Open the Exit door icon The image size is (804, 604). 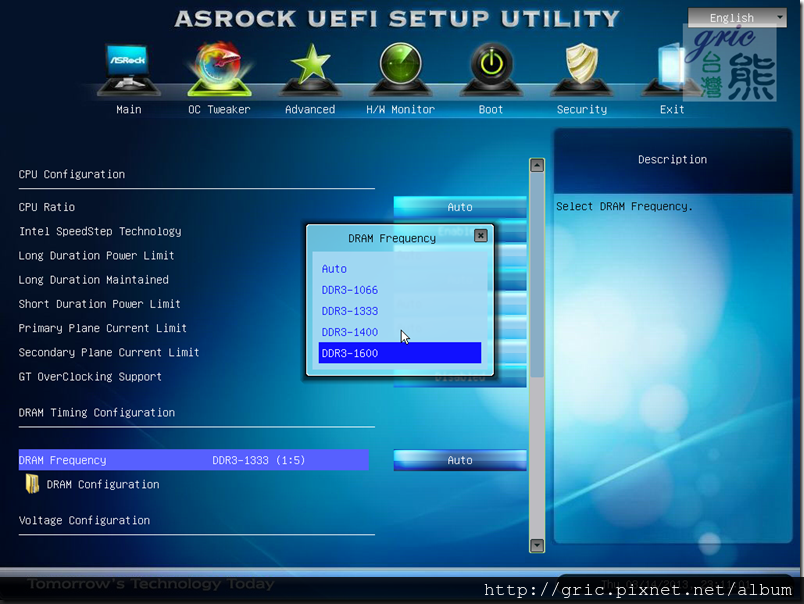(672, 70)
